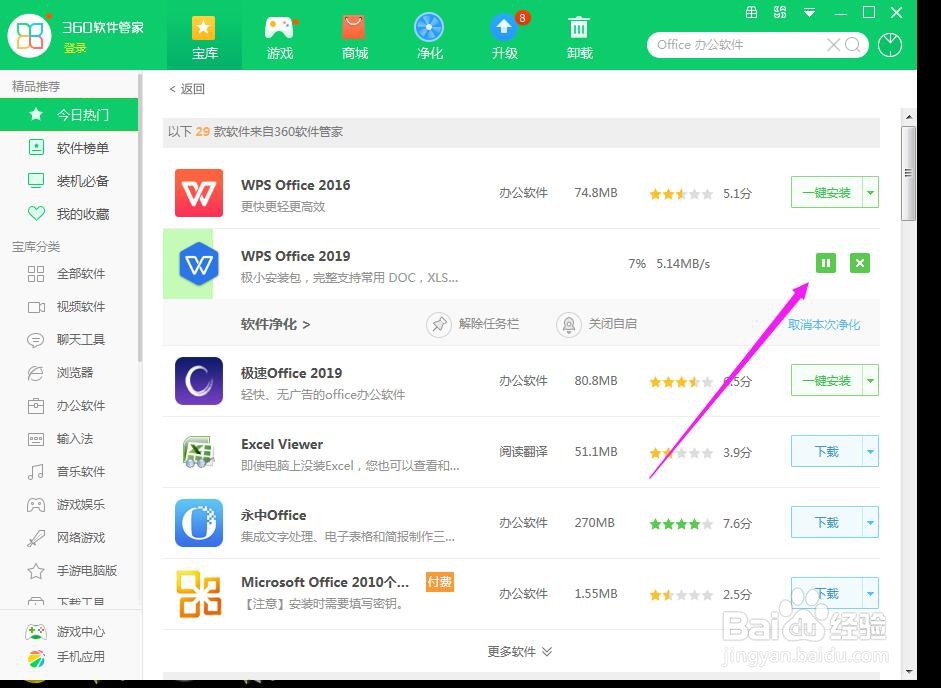Expand download options for Microsoft Office 2010
941x688 pixels.
[871, 593]
